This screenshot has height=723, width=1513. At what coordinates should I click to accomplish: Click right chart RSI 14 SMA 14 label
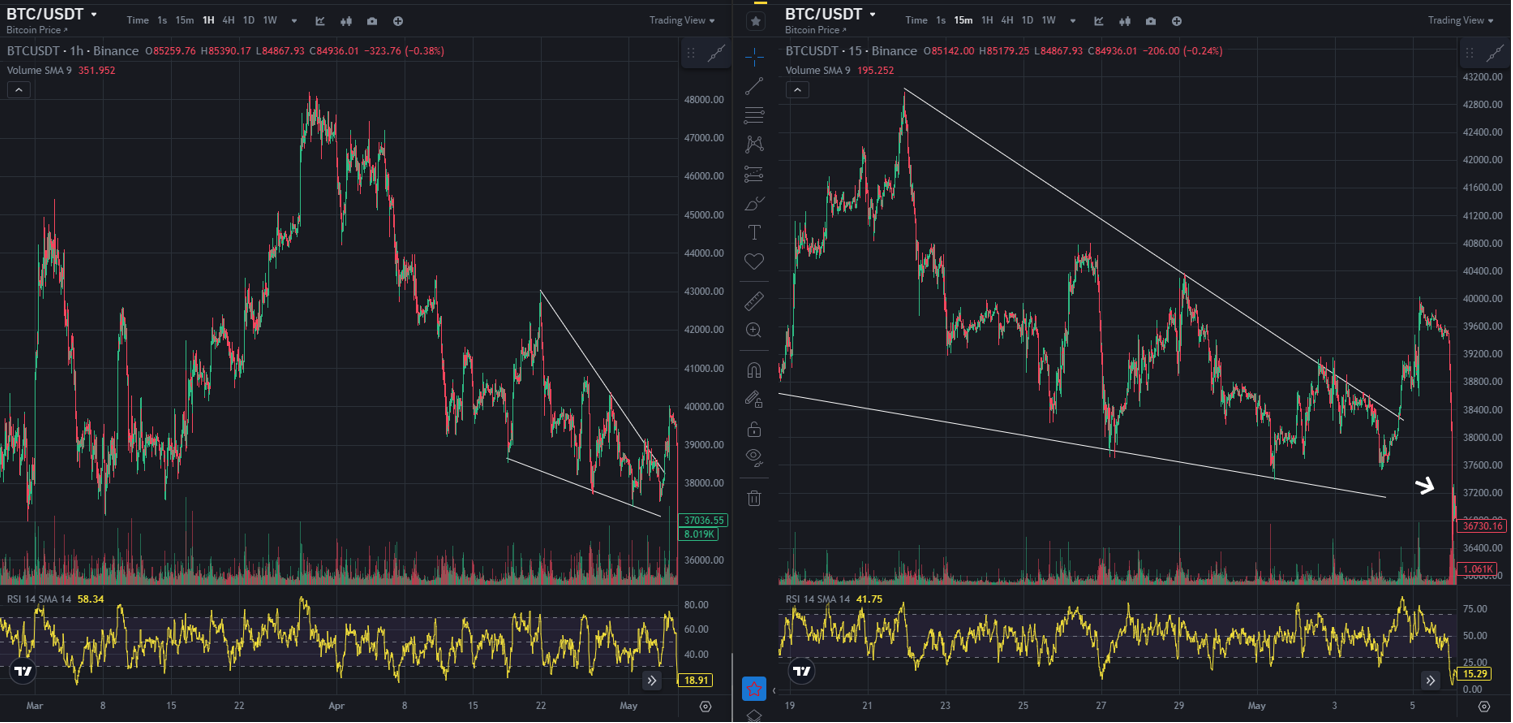(818, 599)
